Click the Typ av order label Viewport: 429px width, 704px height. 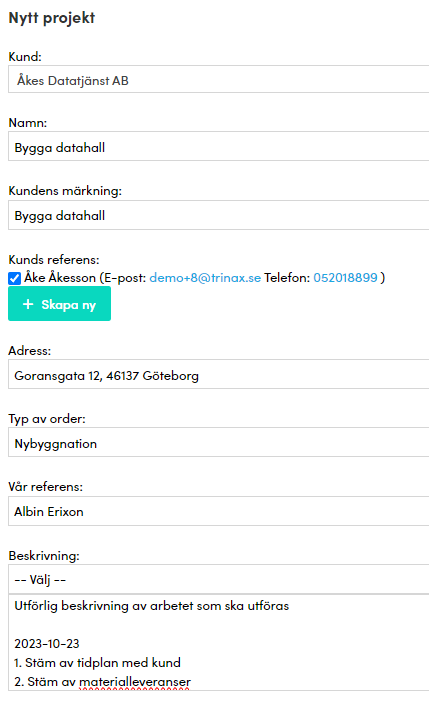[47, 419]
